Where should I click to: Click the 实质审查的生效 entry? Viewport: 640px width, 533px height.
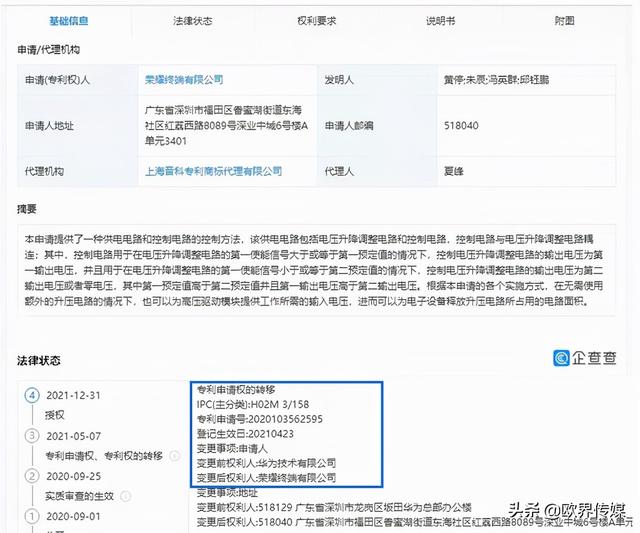(79, 496)
